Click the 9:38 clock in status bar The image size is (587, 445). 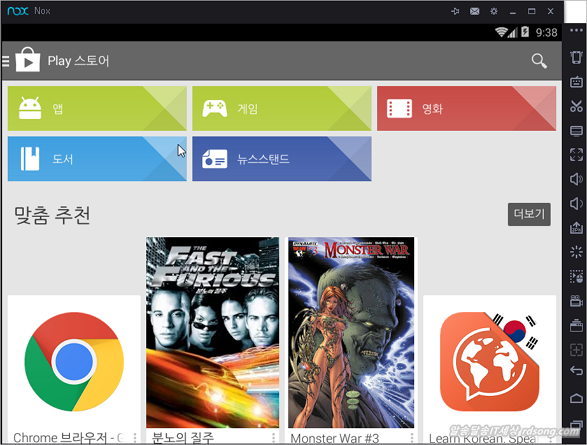click(x=546, y=33)
